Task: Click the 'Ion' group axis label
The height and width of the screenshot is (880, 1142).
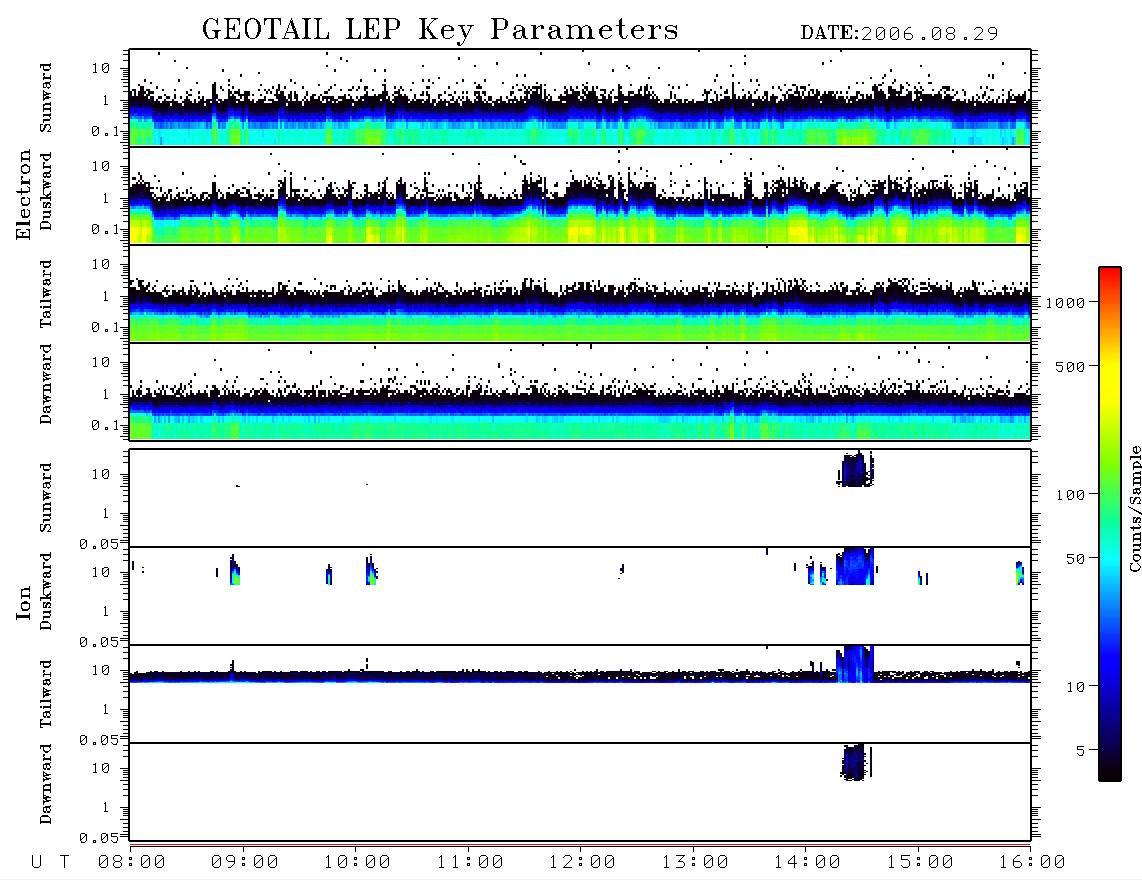Action: click(23, 603)
